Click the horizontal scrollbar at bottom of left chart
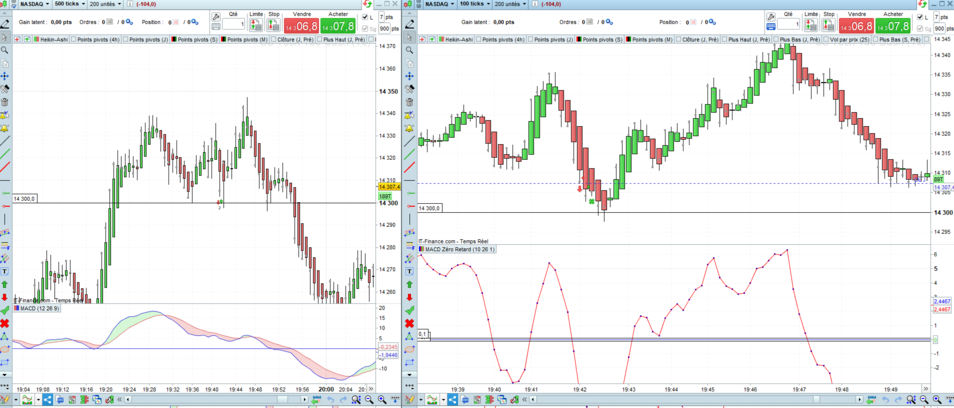This screenshot has height=408, width=954. pyautogui.click(x=216, y=399)
